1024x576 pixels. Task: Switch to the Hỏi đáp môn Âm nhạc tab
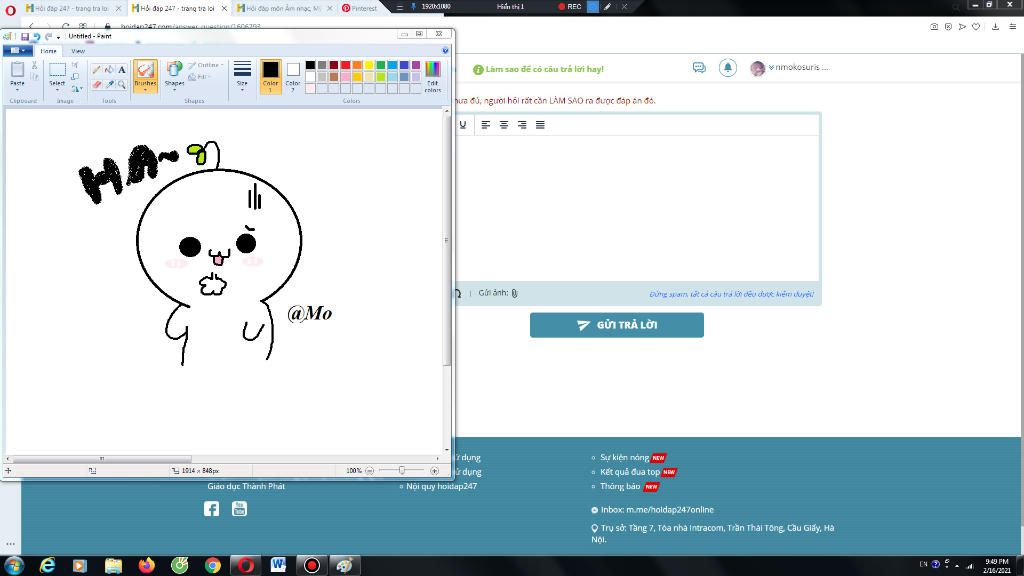pos(283,8)
